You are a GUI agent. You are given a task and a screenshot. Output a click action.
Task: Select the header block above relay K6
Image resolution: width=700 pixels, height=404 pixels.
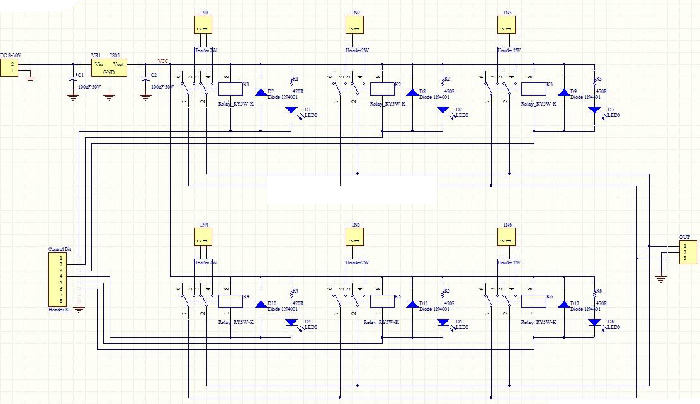(506, 237)
